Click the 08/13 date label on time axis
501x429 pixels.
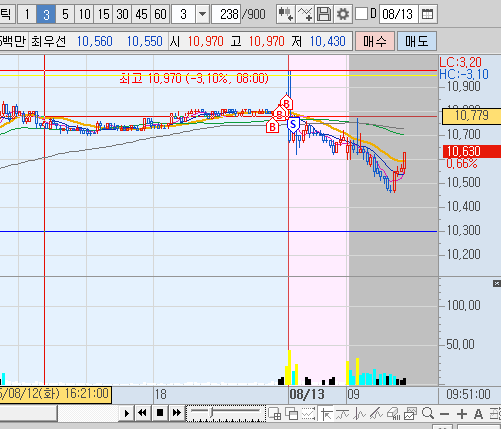click(307, 394)
